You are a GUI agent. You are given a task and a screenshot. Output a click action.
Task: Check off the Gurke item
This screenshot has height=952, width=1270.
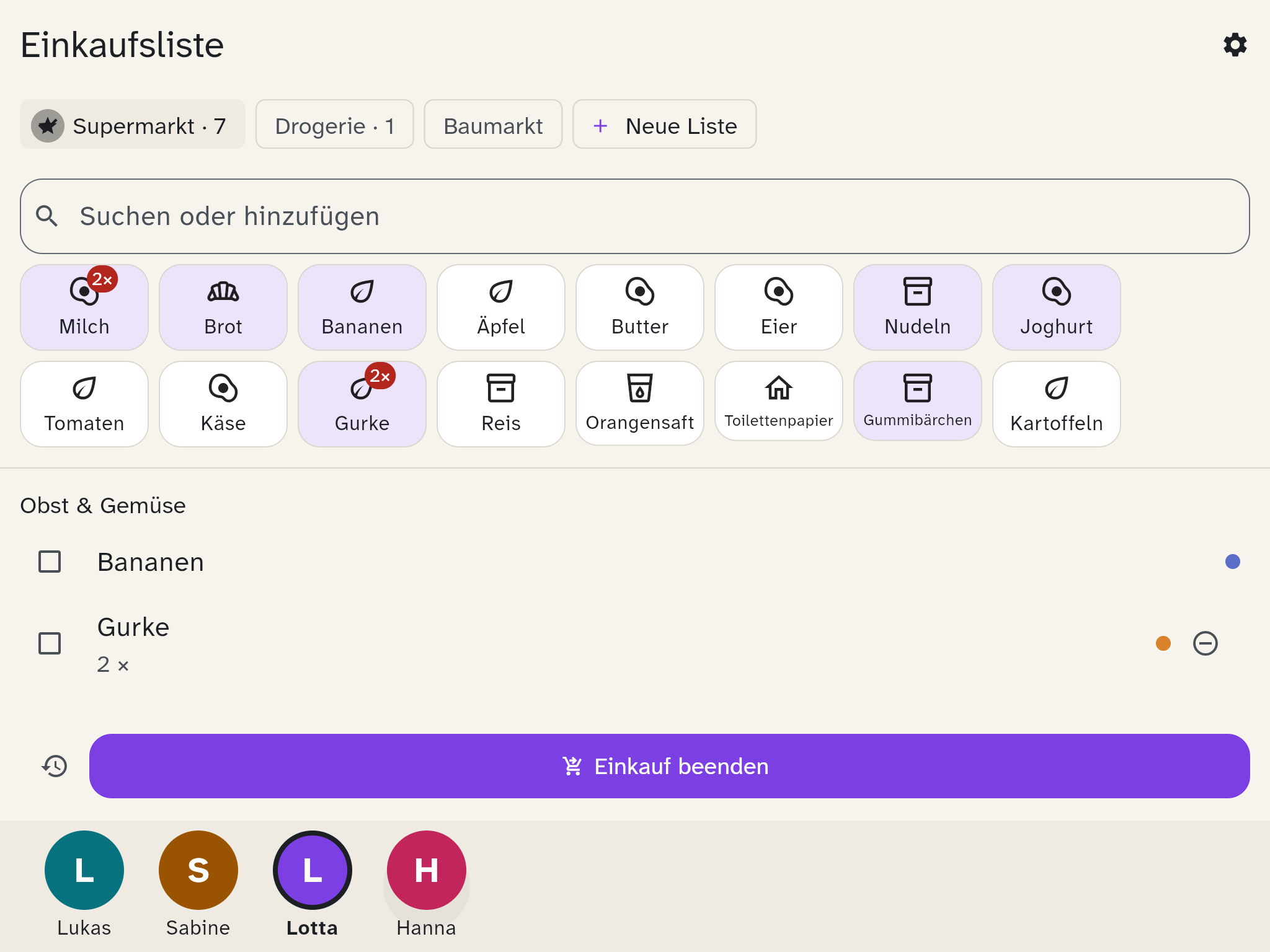click(x=50, y=643)
